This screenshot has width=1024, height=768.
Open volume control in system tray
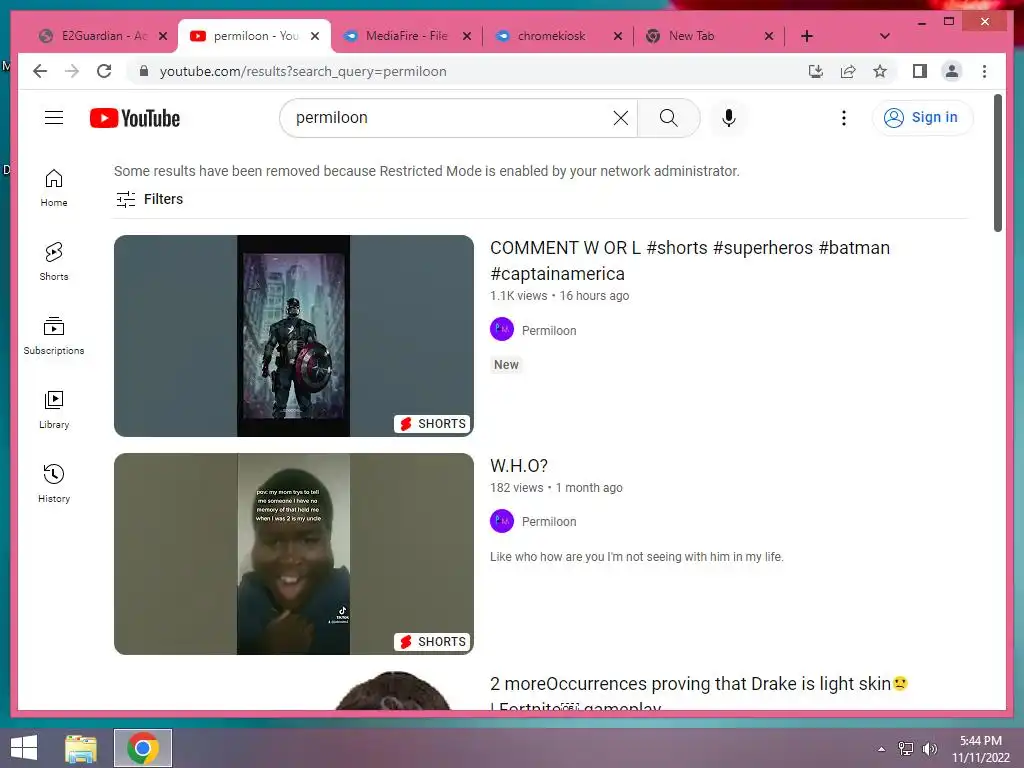point(929,748)
